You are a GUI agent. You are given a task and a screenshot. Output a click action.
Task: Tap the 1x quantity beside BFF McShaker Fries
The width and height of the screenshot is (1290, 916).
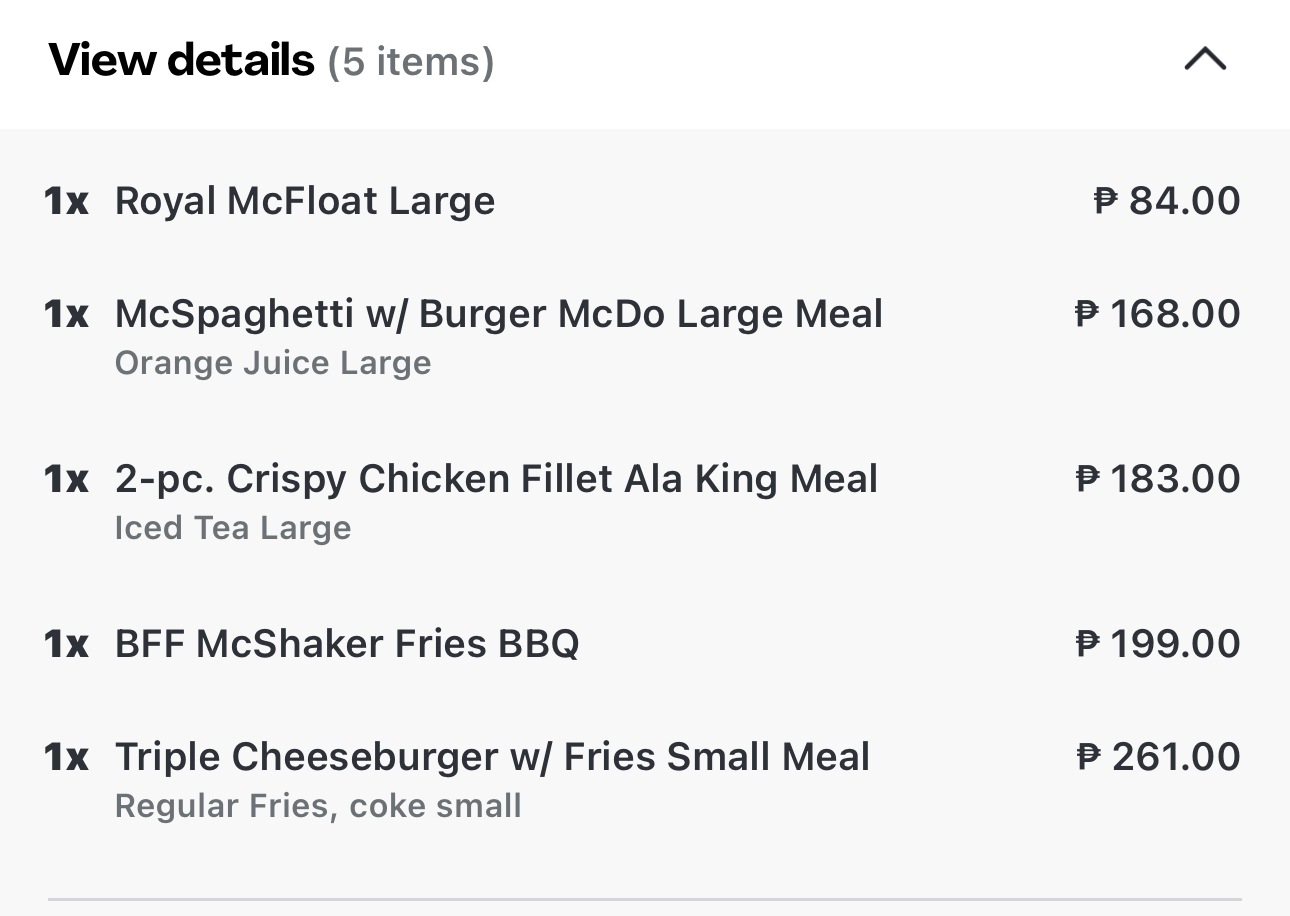[67, 644]
